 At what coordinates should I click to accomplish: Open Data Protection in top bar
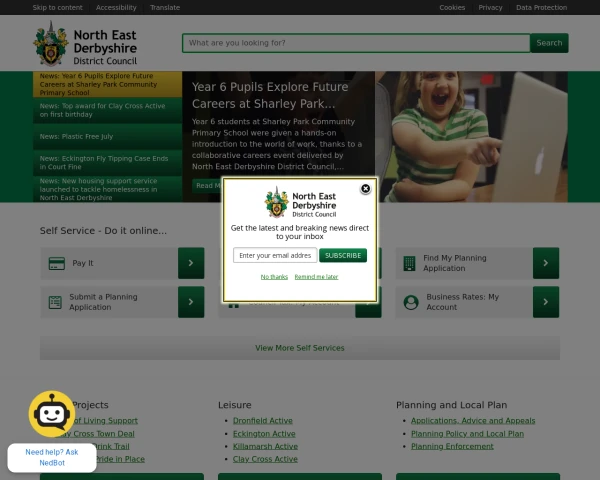(541, 7)
